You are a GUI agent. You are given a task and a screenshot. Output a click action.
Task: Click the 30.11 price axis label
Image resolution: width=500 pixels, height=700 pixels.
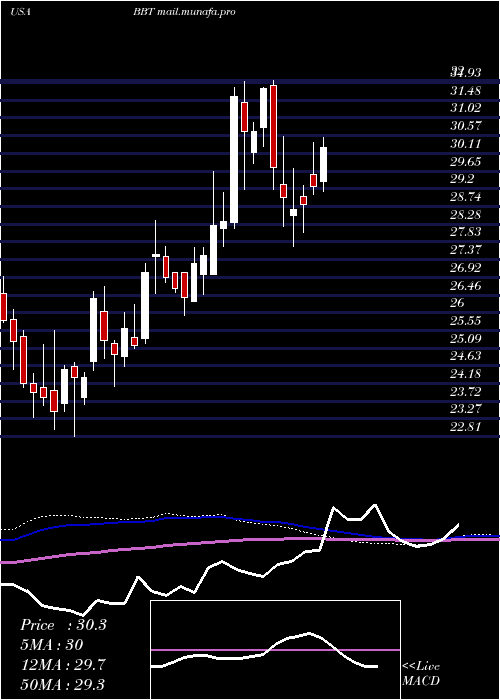[x=465, y=144]
